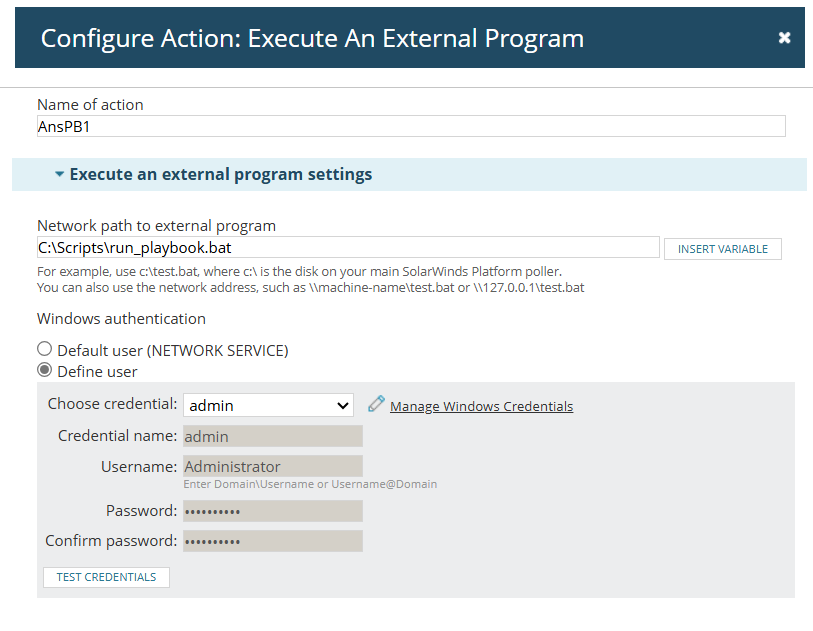The height and width of the screenshot is (631, 813).
Task: Collapse the Execute an external program settings arrow
Action: click(x=59, y=174)
